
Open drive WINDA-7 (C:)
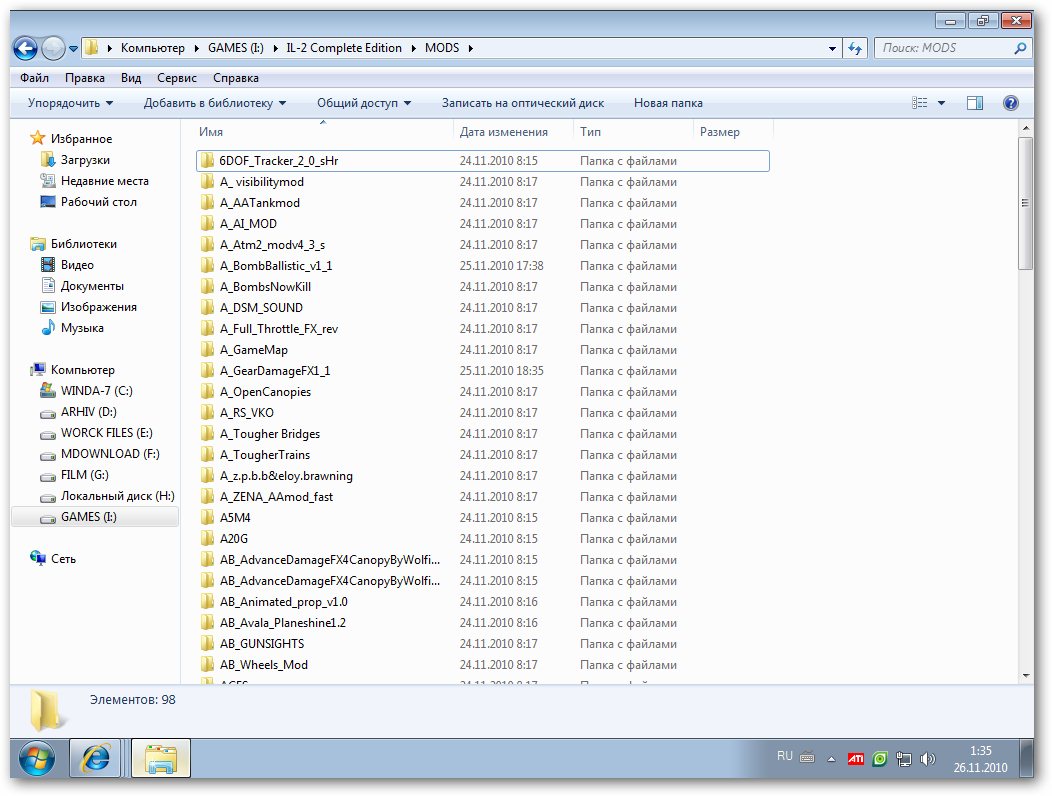tap(97, 391)
